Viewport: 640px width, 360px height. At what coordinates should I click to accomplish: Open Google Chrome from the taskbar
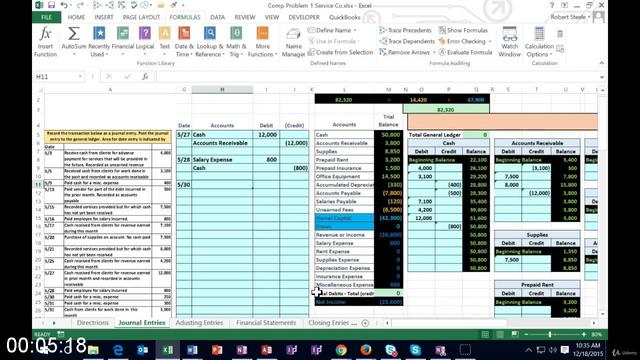[x=341, y=350]
